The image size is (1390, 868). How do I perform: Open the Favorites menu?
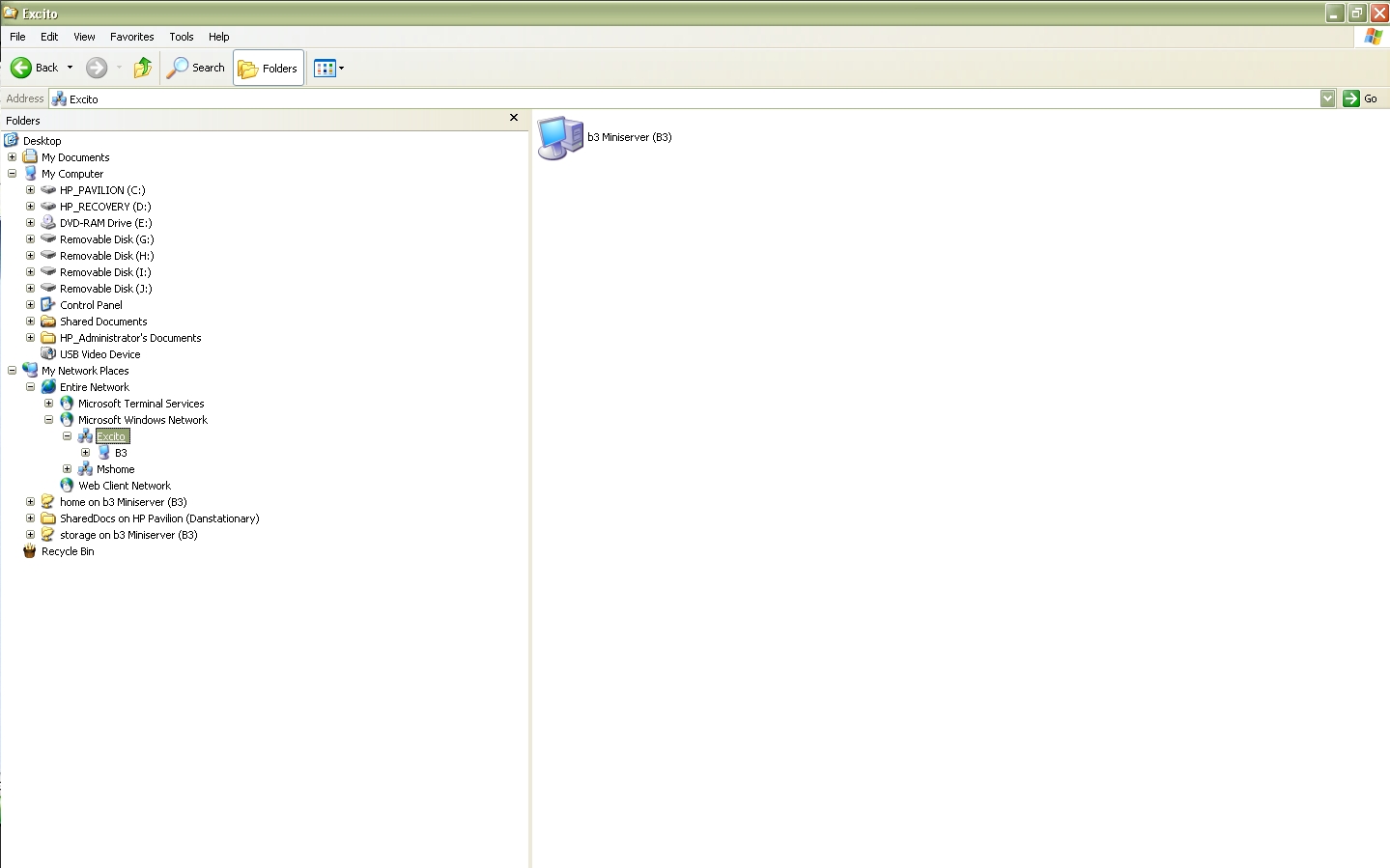(x=132, y=37)
